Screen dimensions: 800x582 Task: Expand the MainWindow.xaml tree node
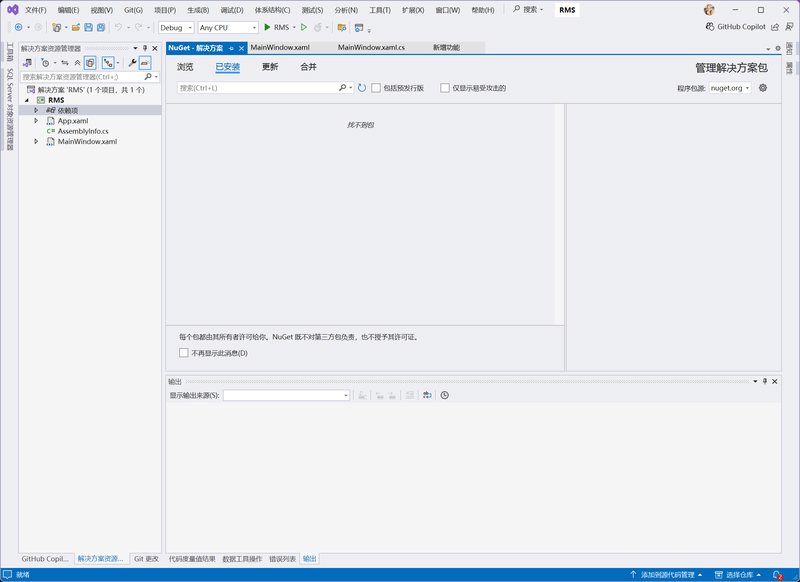point(37,142)
